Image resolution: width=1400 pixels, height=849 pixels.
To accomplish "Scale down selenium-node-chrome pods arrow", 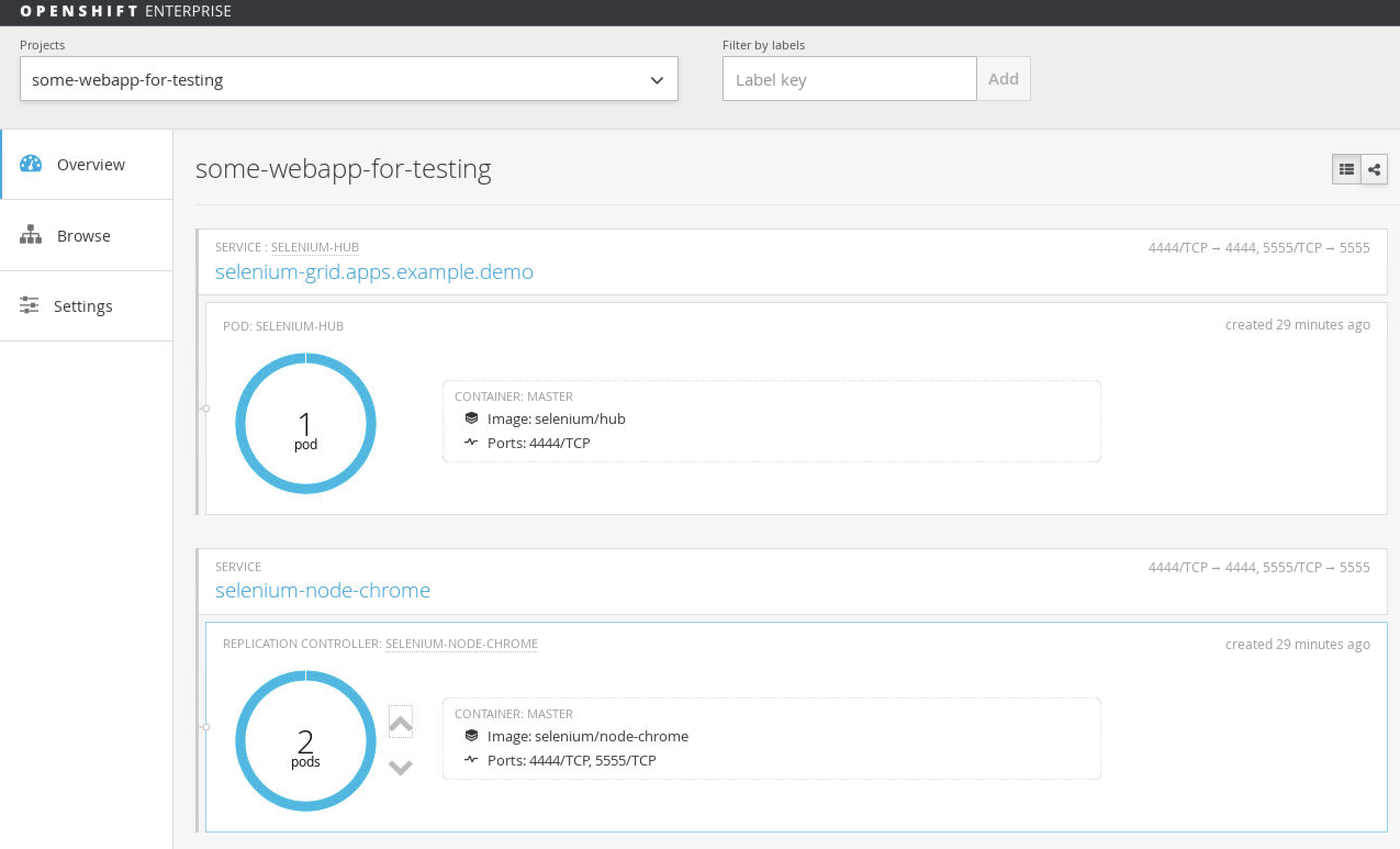I will coord(400,767).
